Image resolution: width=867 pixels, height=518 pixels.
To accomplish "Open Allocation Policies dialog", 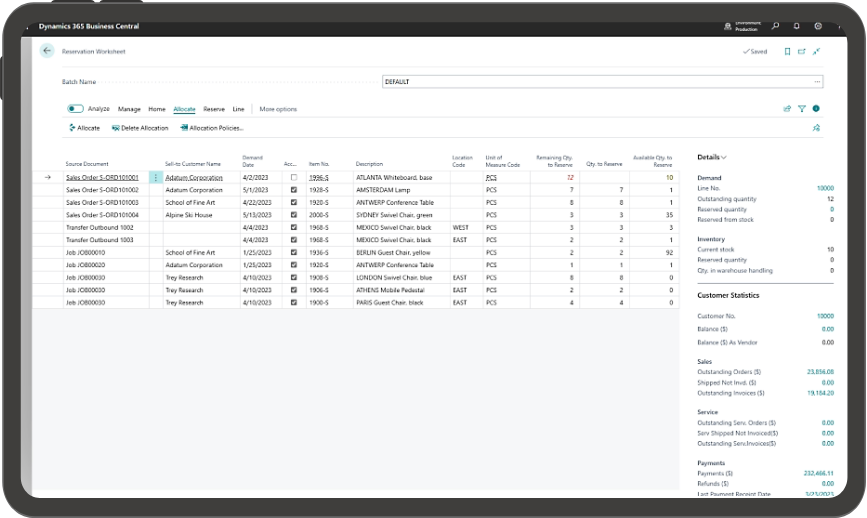I will click(211, 128).
